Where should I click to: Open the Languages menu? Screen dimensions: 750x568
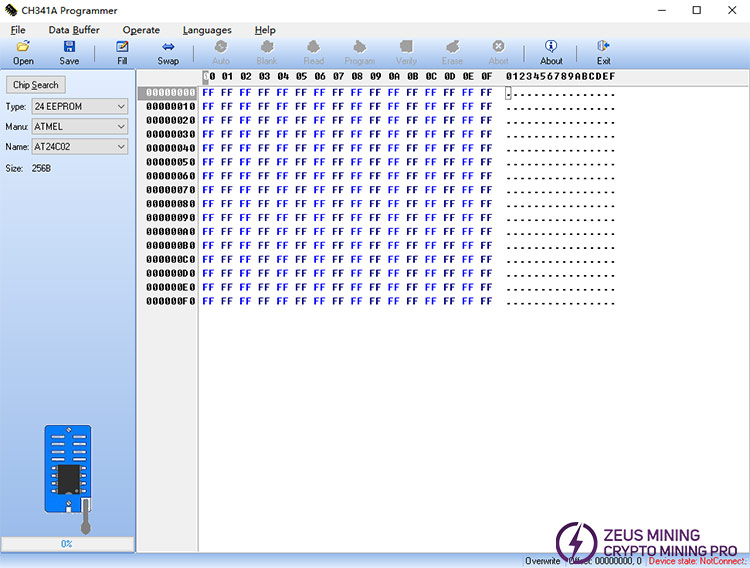click(x=207, y=30)
